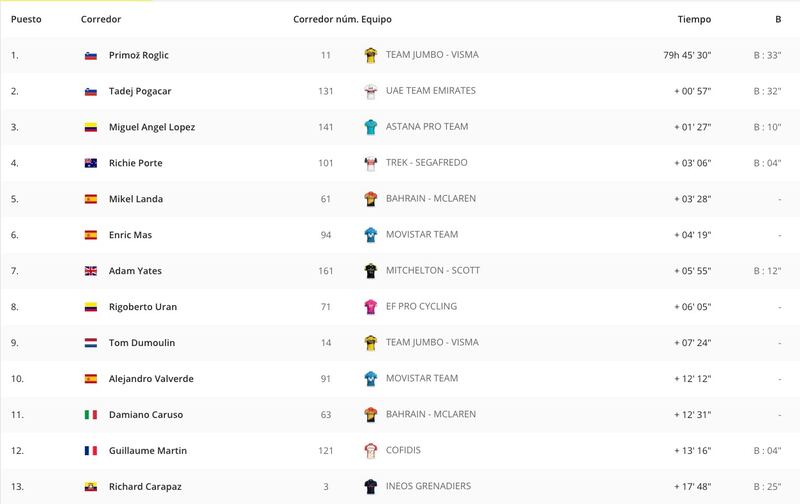Click the EF Pro Cycling pink jersey icon
The width and height of the screenshot is (800, 504).
pyautogui.click(x=370, y=307)
